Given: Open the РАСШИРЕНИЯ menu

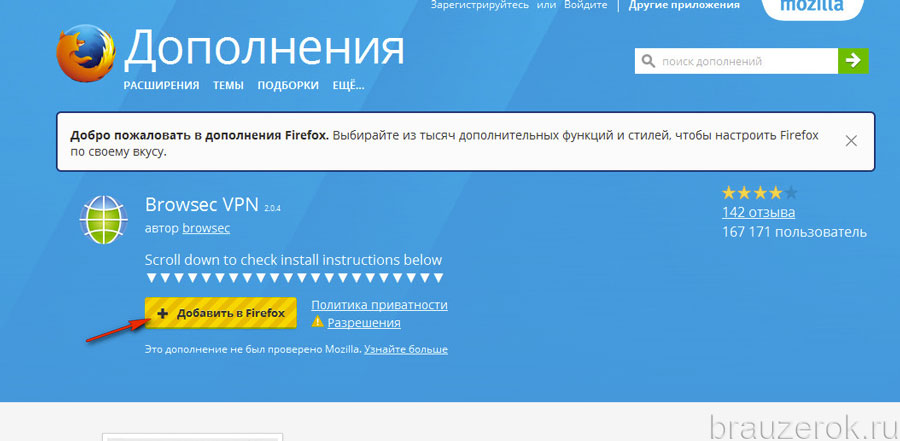Looking at the screenshot, I should (161, 86).
